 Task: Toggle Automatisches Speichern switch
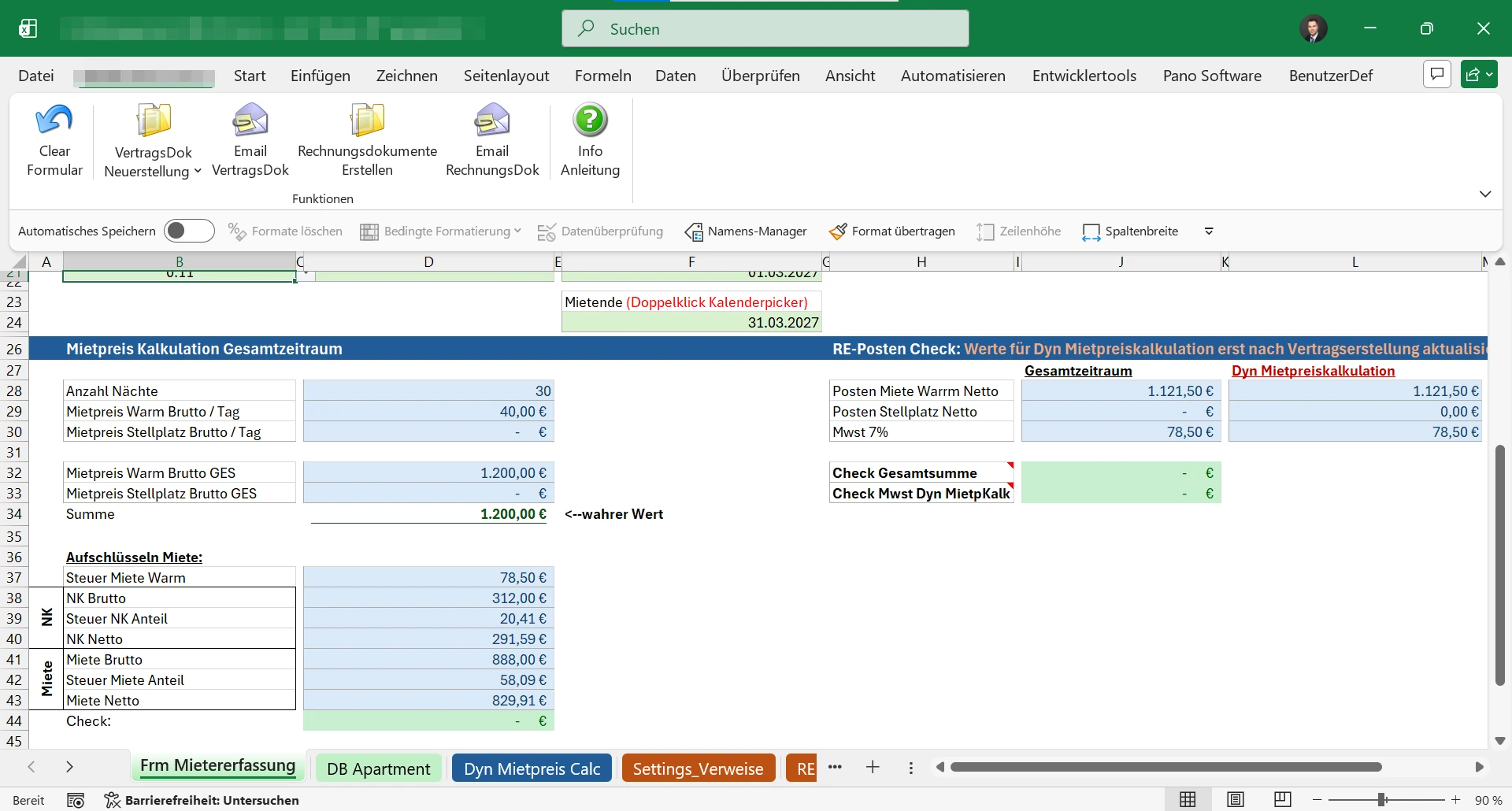(189, 231)
